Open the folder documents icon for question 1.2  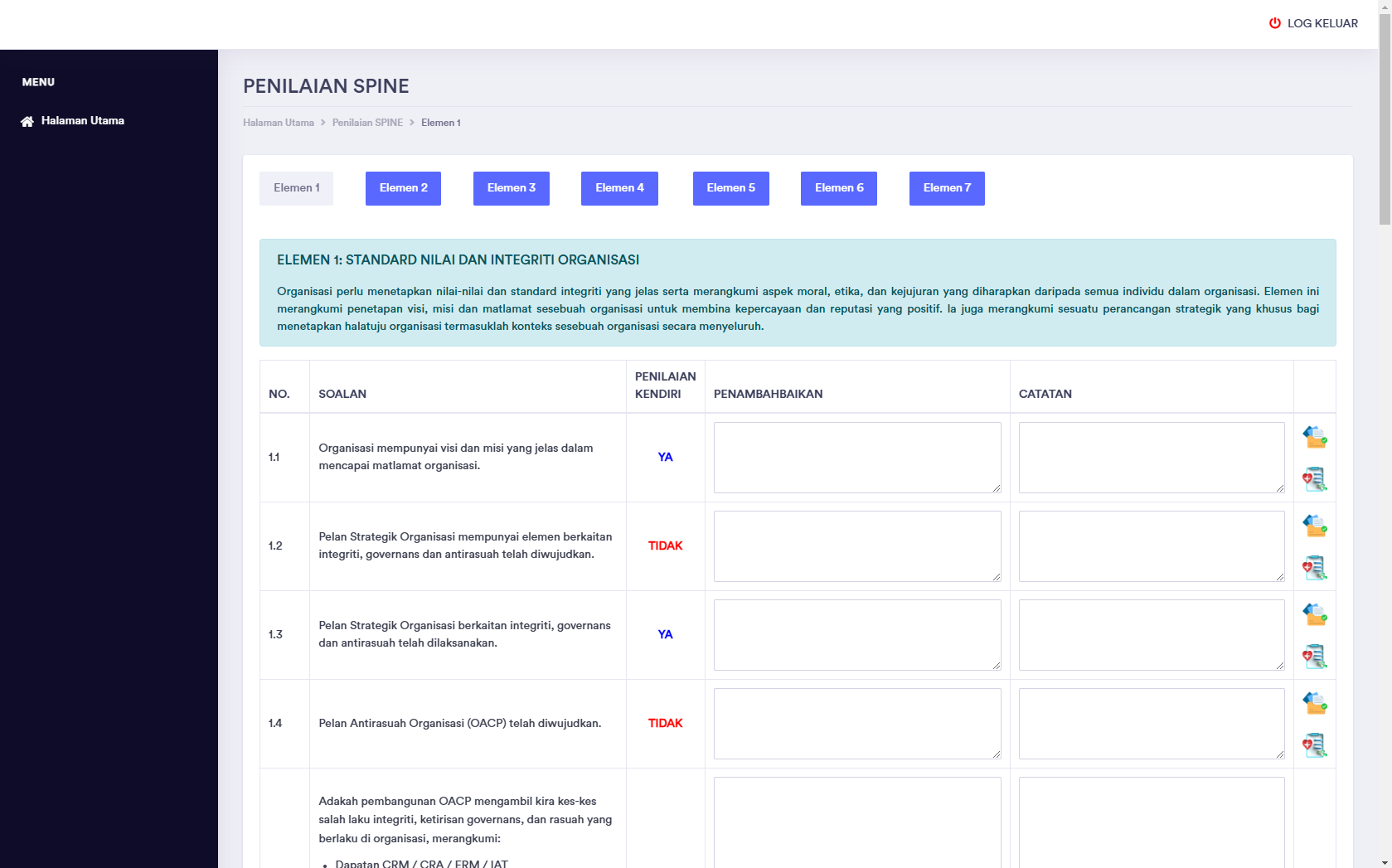pyautogui.click(x=1314, y=526)
